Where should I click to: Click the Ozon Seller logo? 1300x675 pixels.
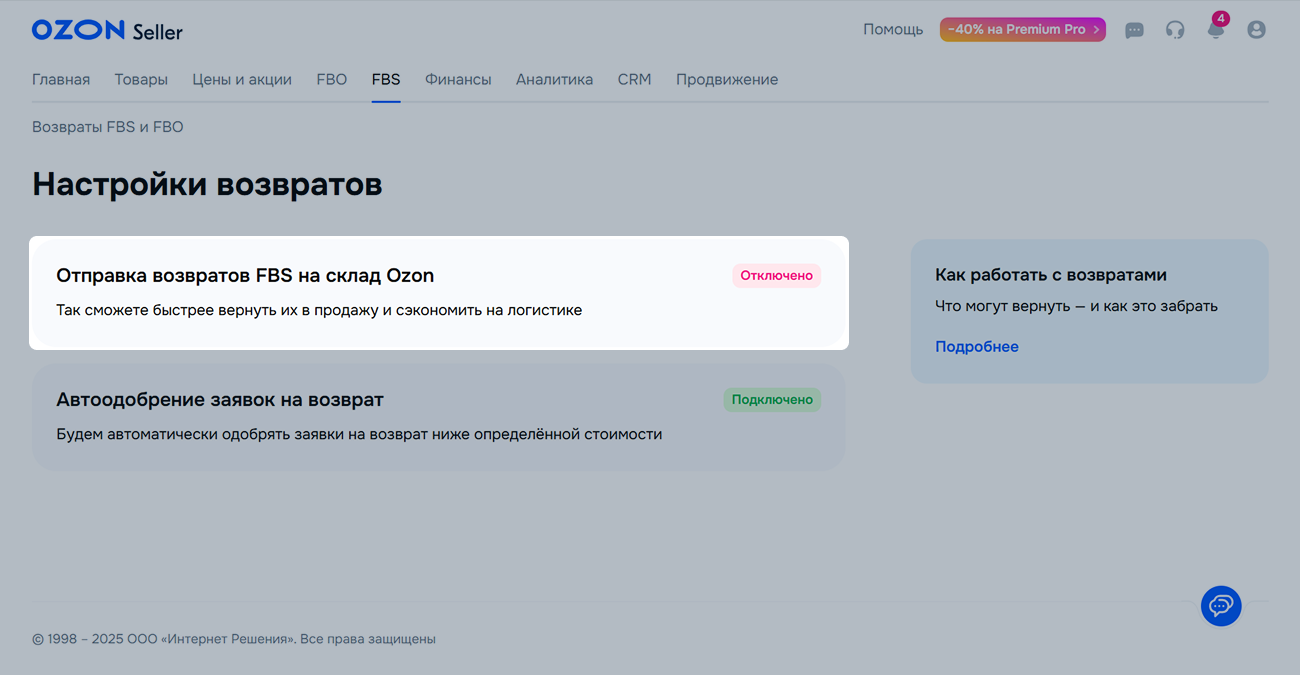107,31
